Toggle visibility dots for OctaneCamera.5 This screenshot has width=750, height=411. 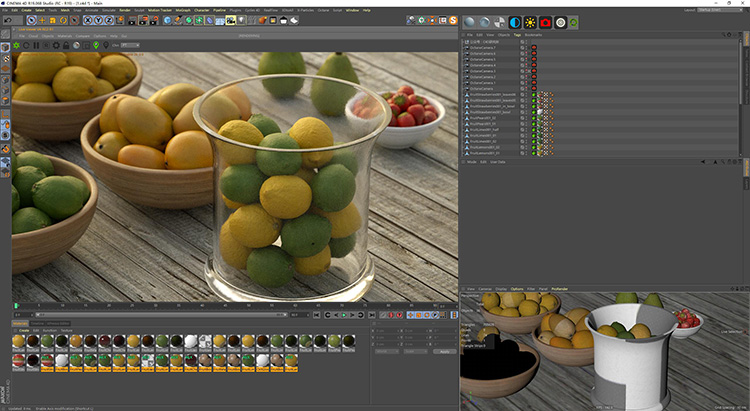[527, 59]
